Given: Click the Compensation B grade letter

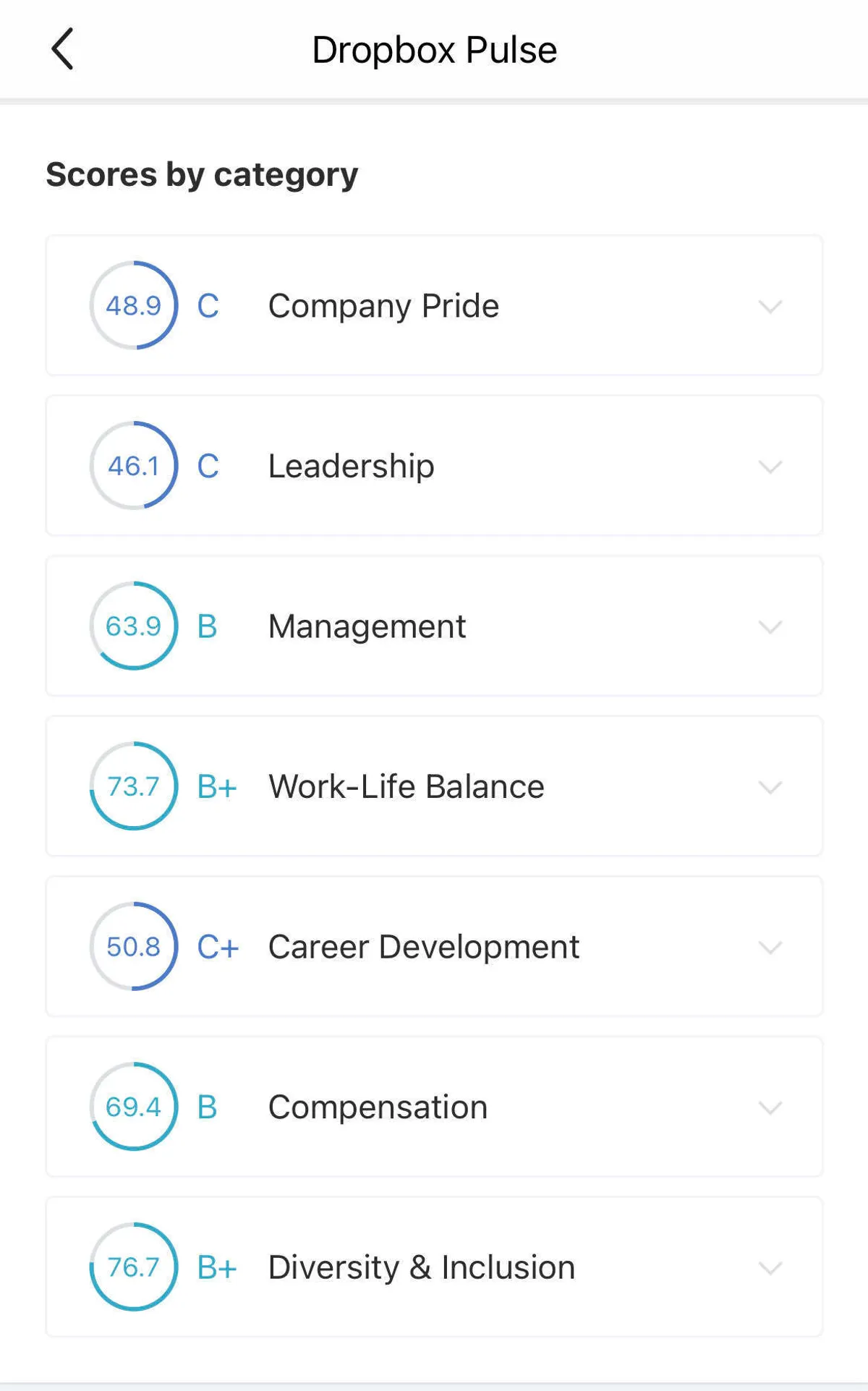Looking at the screenshot, I should tap(208, 1107).
